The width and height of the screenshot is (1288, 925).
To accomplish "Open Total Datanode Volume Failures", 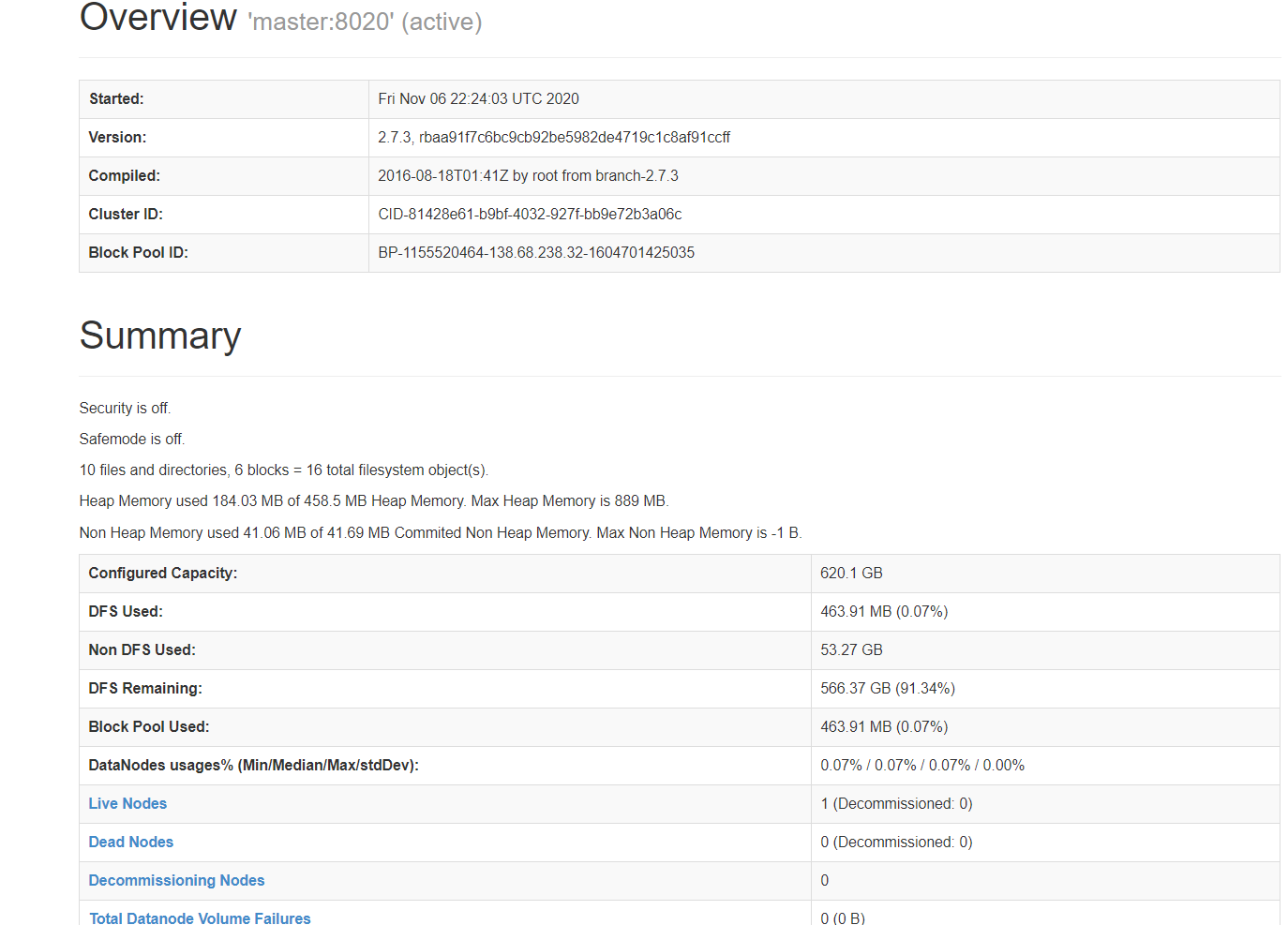I will pyautogui.click(x=200, y=918).
